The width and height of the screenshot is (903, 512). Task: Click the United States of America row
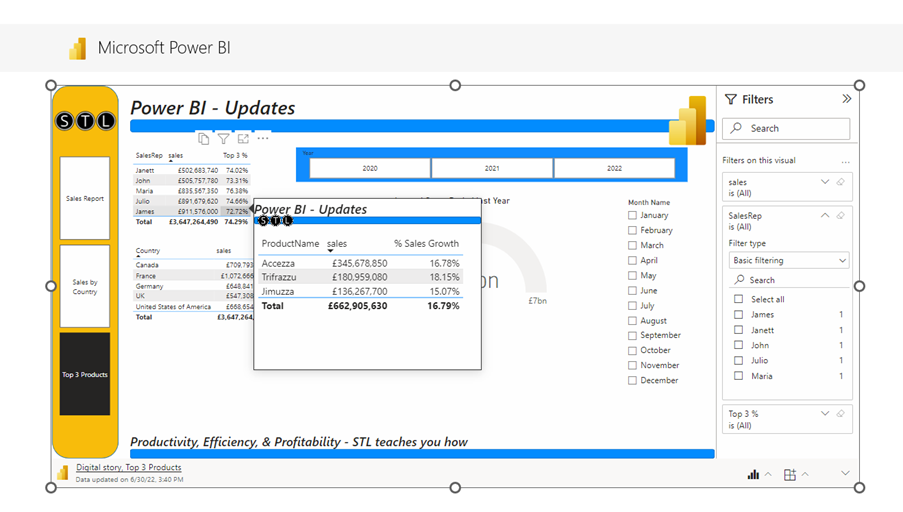coord(194,307)
